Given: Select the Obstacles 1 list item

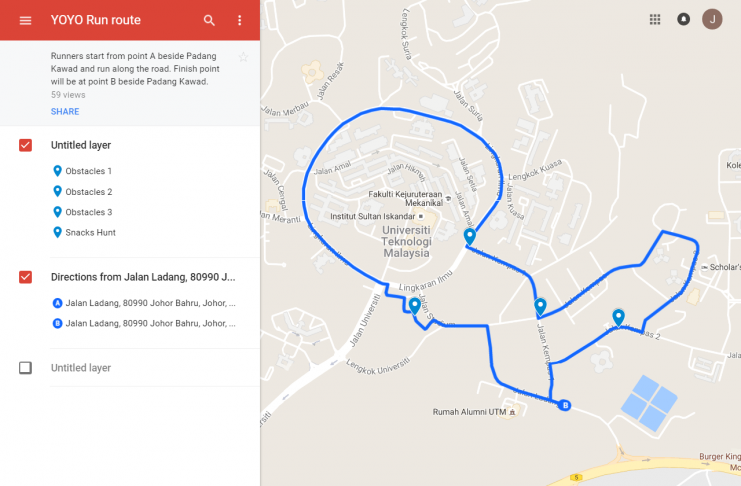Looking at the screenshot, I should [82, 171].
